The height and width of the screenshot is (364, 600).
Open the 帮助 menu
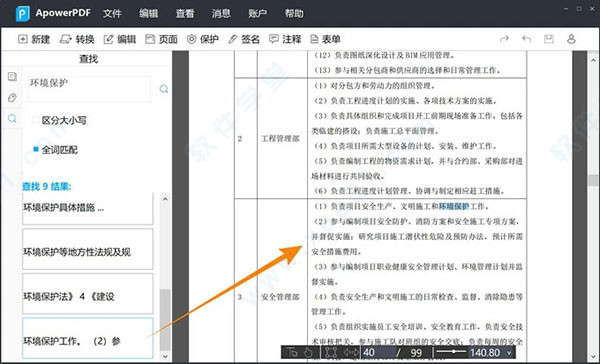(294, 14)
